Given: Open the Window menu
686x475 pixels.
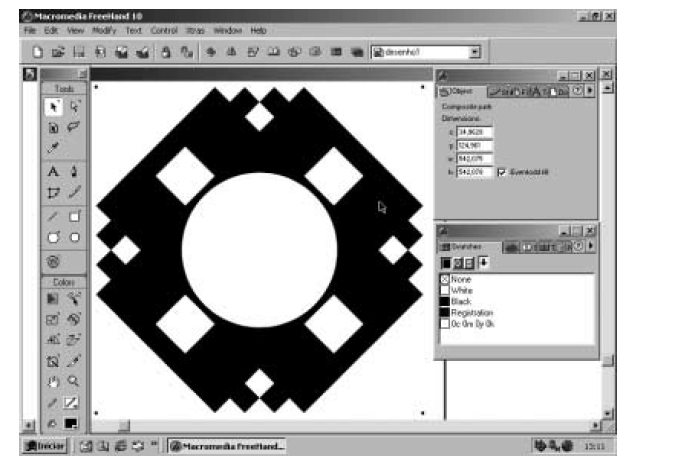Looking at the screenshot, I should 227,31.
